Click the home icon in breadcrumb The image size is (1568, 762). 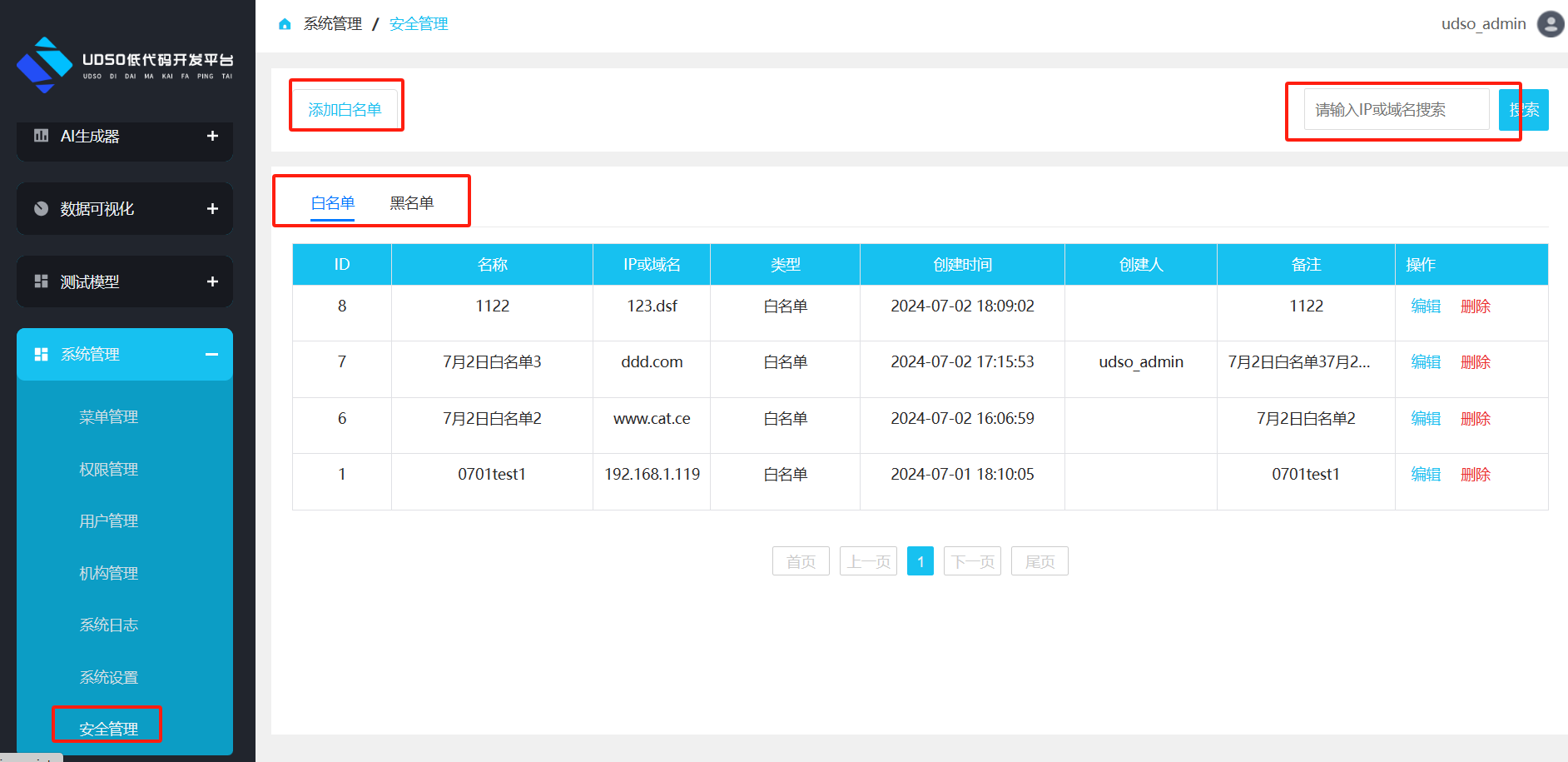click(x=285, y=24)
